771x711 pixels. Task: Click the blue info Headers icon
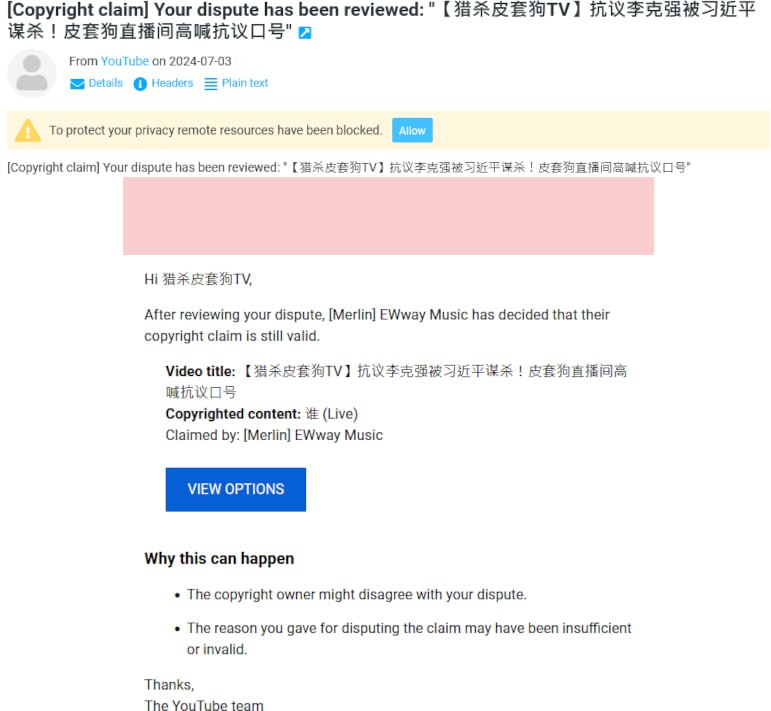(x=140, y=84)
